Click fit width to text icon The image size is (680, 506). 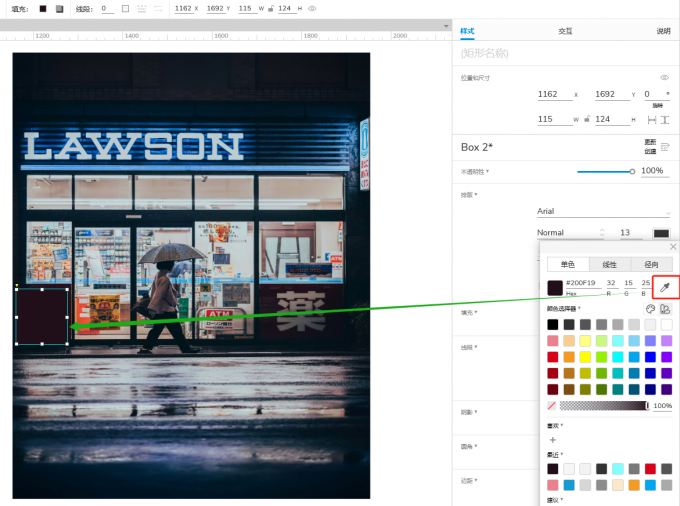click(652, 120)
